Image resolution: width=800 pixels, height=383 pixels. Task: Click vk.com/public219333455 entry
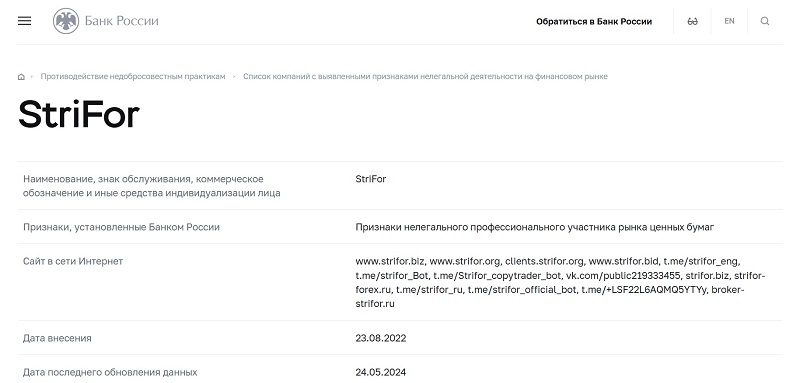(x=623, y=276)
